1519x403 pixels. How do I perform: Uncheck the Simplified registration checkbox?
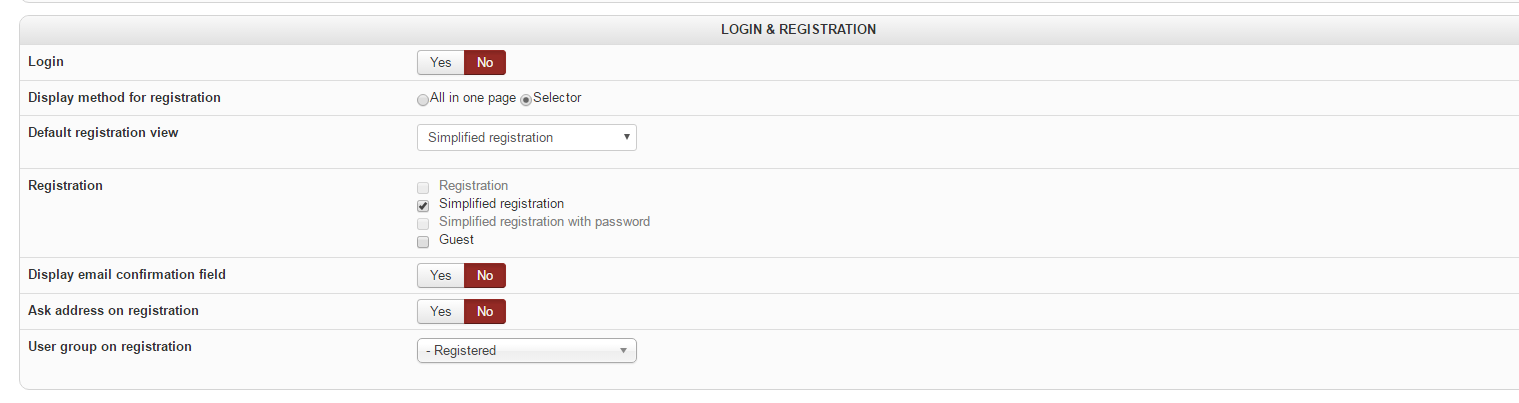tap(423, 205)
